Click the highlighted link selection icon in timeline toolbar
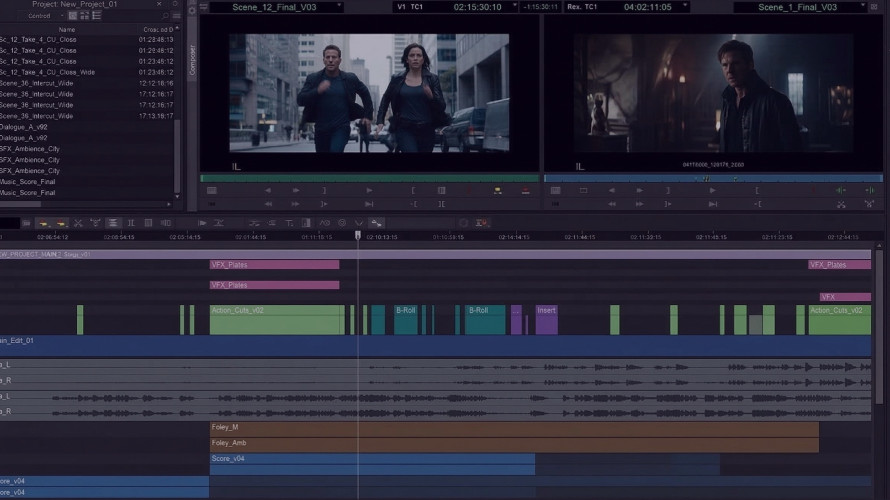This screenshot has width=890, height=500. pyautogui.click(x=376, y=223)
